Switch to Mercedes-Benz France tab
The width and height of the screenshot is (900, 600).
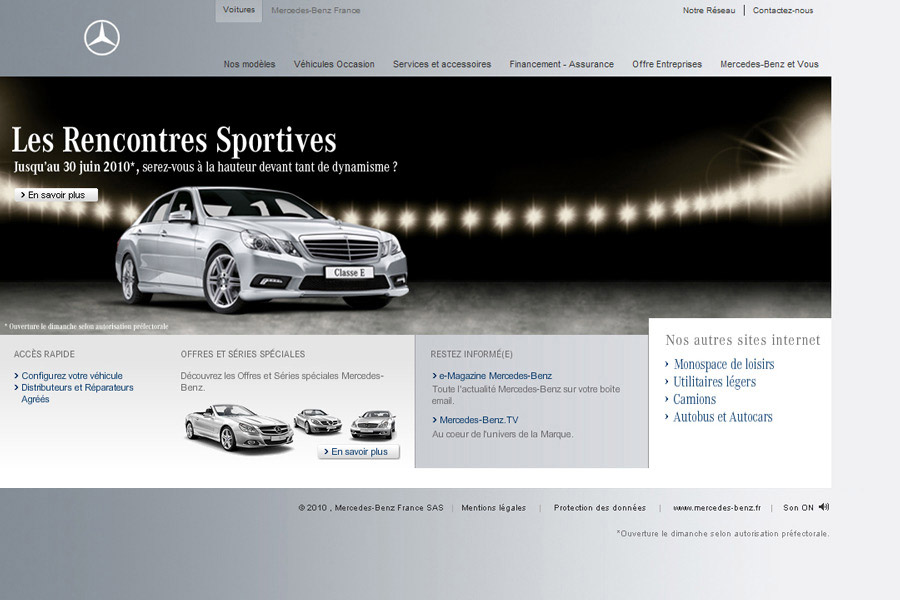click(316, 10)
